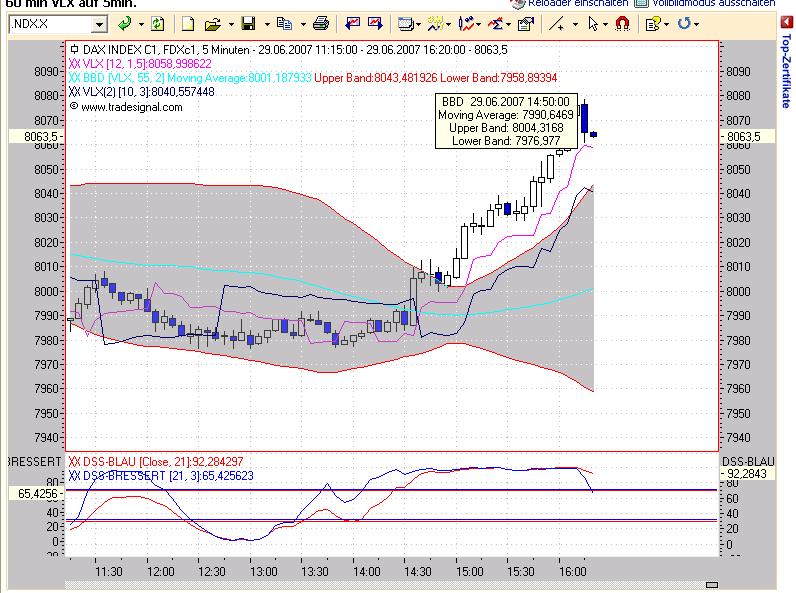Expand the pointer tool dropdown arrow
The width and height of the screenshot is (796, 593).
click(605, 24)
